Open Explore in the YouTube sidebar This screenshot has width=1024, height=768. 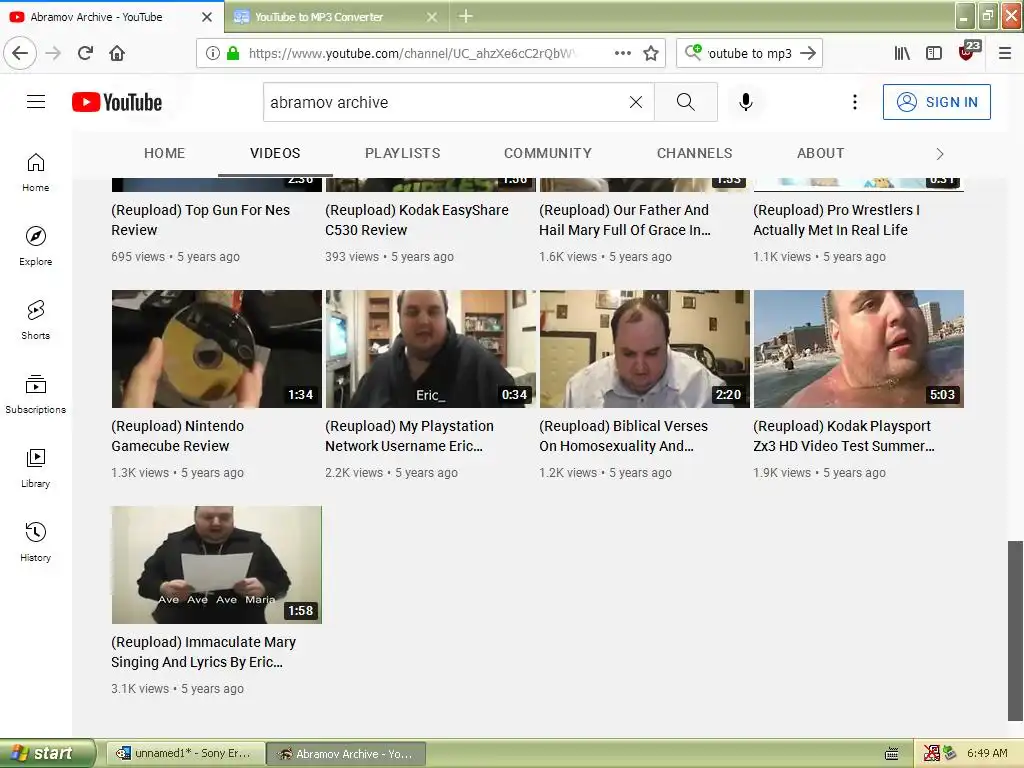tap(36, 246)
